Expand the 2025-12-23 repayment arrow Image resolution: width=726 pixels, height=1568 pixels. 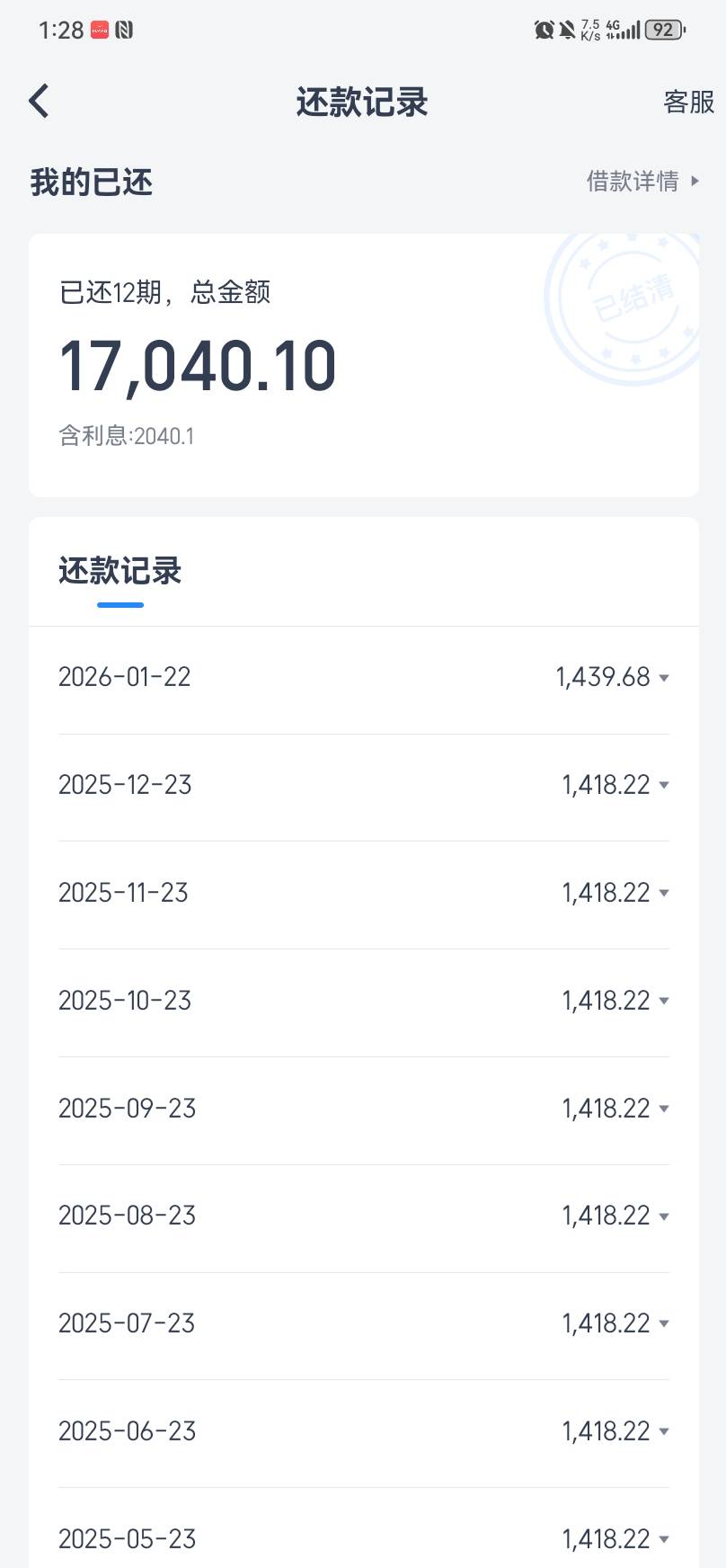[x=664, y=786]
